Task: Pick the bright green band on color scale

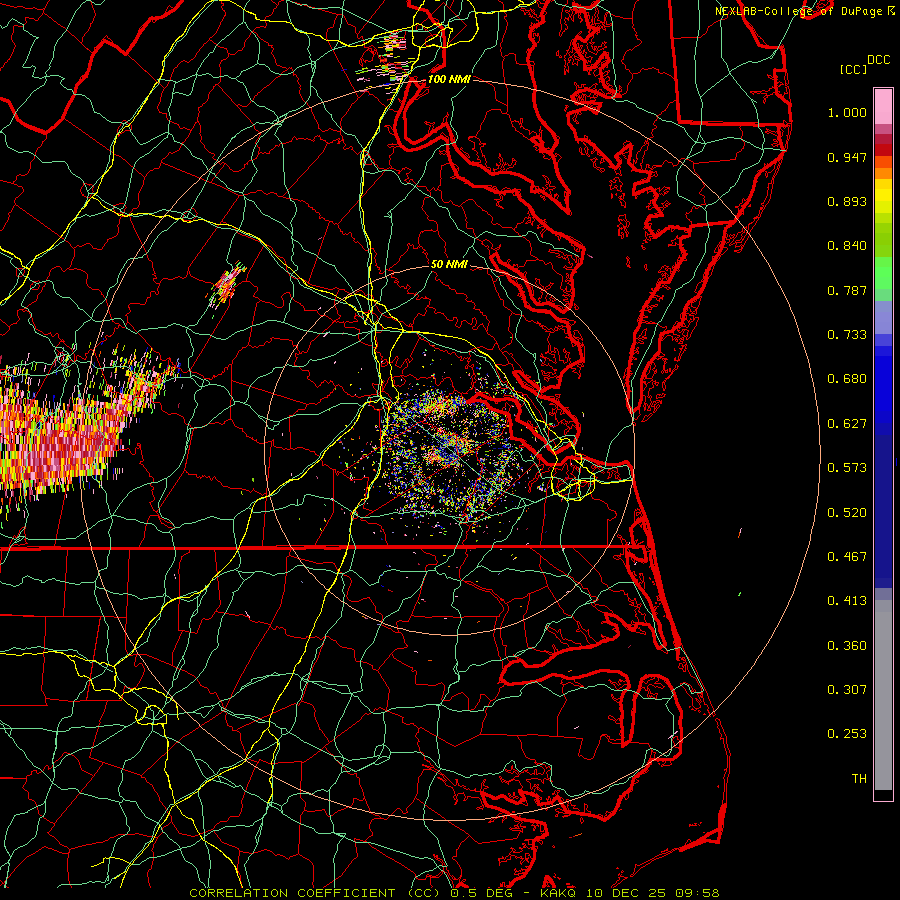Action: pos(883,274)
